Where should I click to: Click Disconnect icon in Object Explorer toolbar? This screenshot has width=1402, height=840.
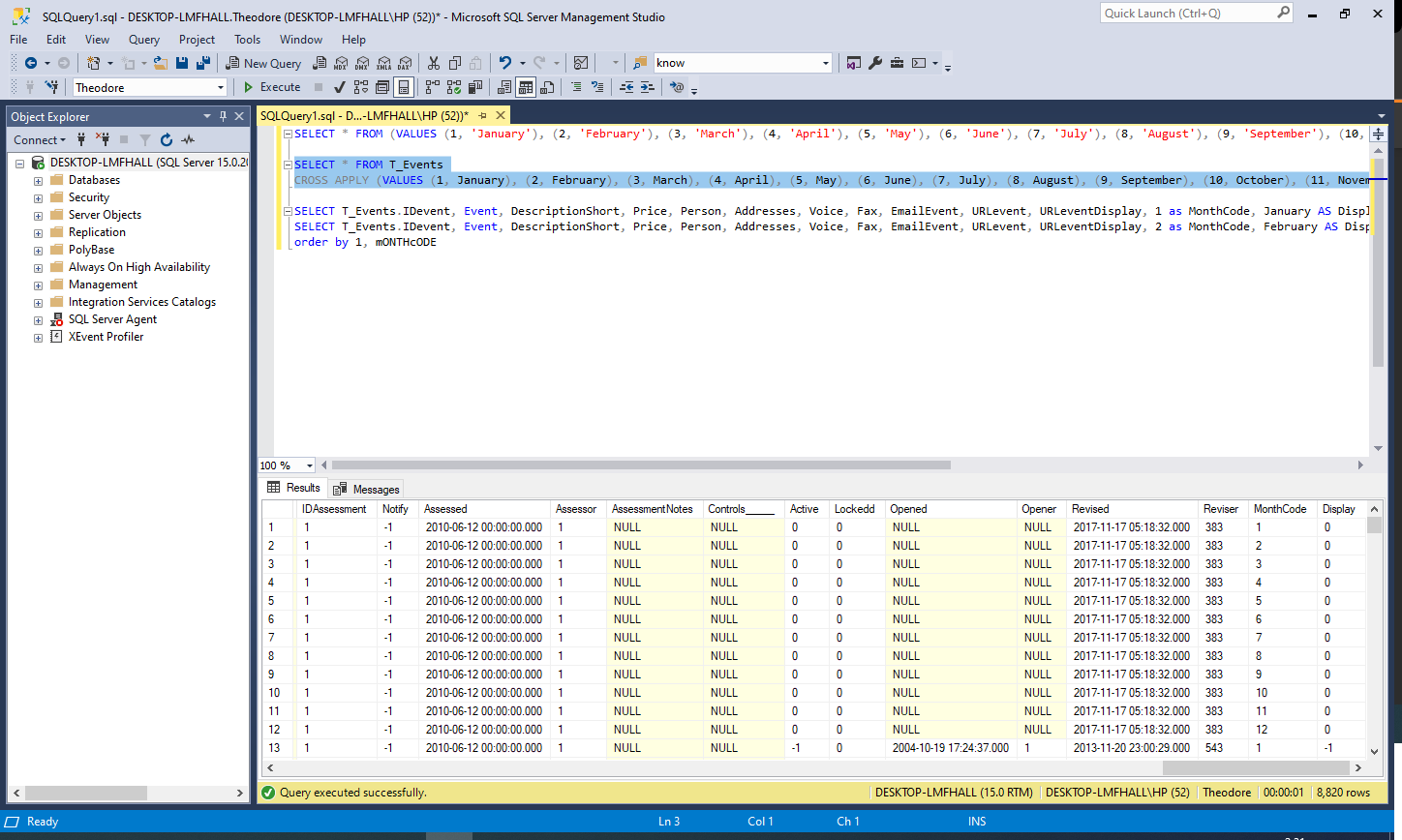tap(103, 140)
